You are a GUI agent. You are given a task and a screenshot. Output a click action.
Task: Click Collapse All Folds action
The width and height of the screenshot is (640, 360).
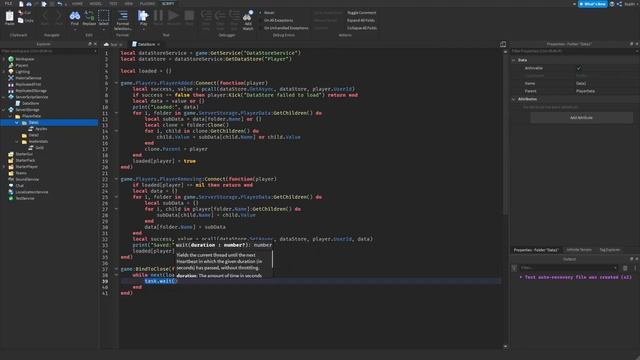click(362, 28)
